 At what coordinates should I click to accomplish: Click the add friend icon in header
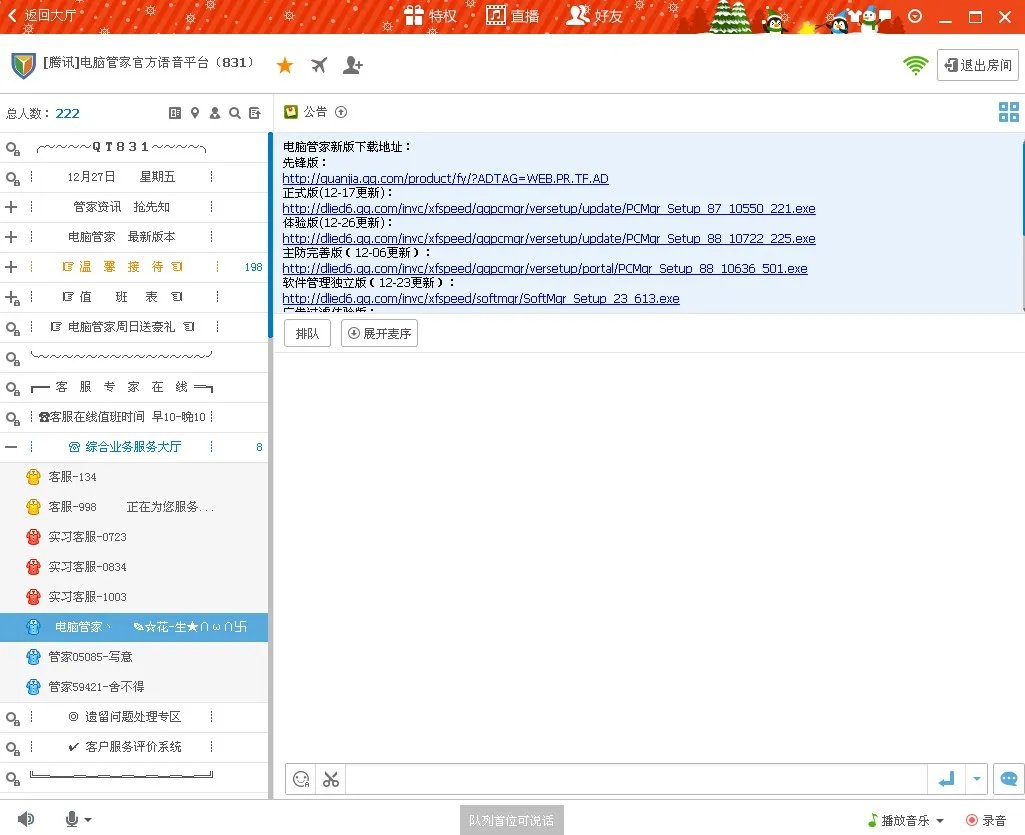[x=352, y=65]
